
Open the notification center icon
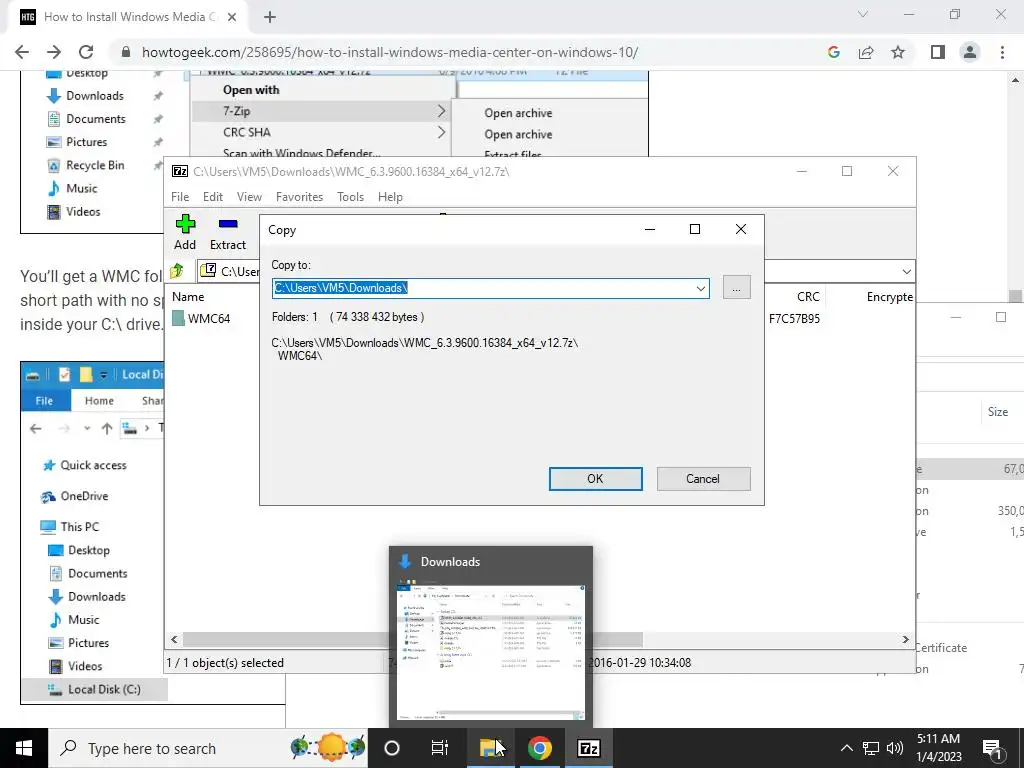point(992,748)
